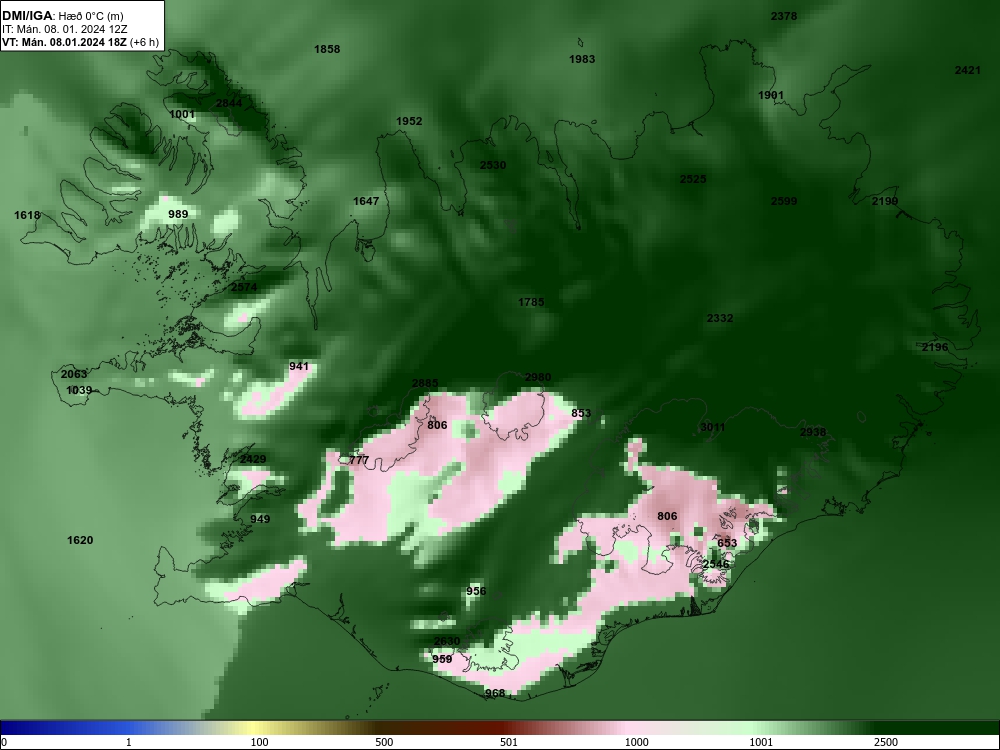Select the value 2885

[425, 384]
